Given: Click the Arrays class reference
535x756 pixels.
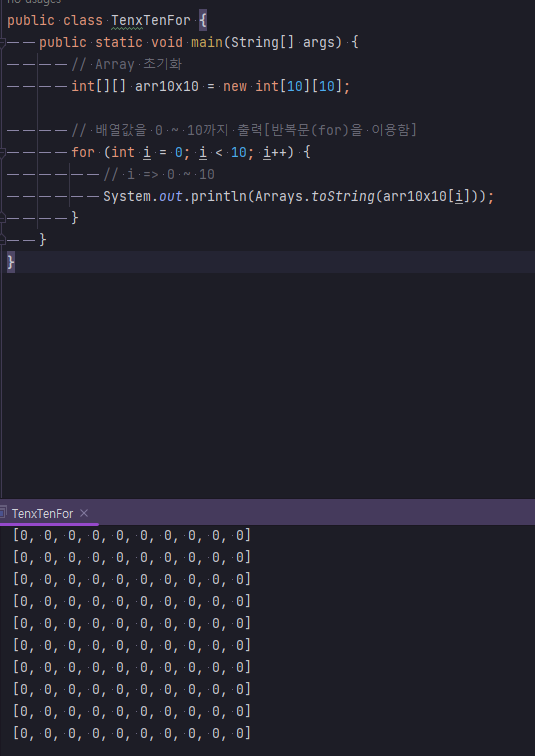Looking at the screenshot, I should coord(279,196).
